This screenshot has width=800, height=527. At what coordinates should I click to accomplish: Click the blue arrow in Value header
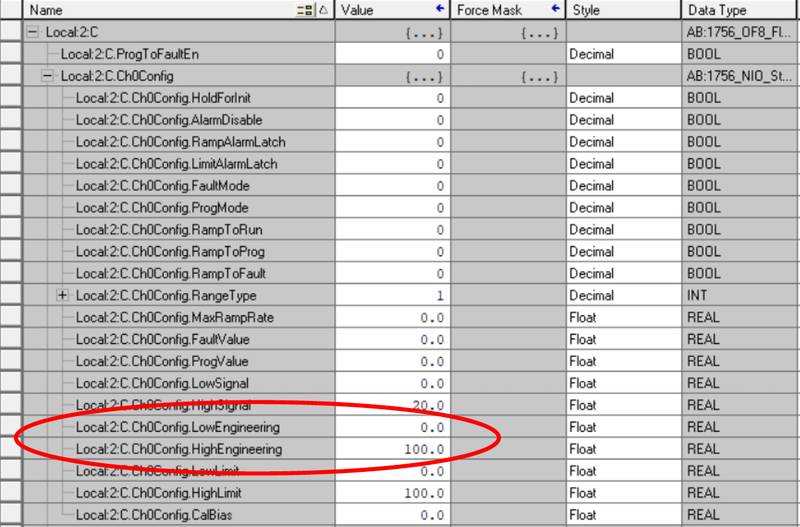439,10
